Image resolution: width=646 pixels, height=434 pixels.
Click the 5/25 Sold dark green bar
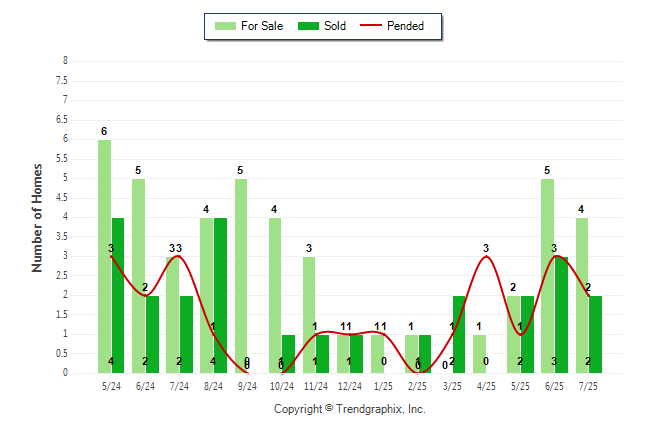click(527, 334)
